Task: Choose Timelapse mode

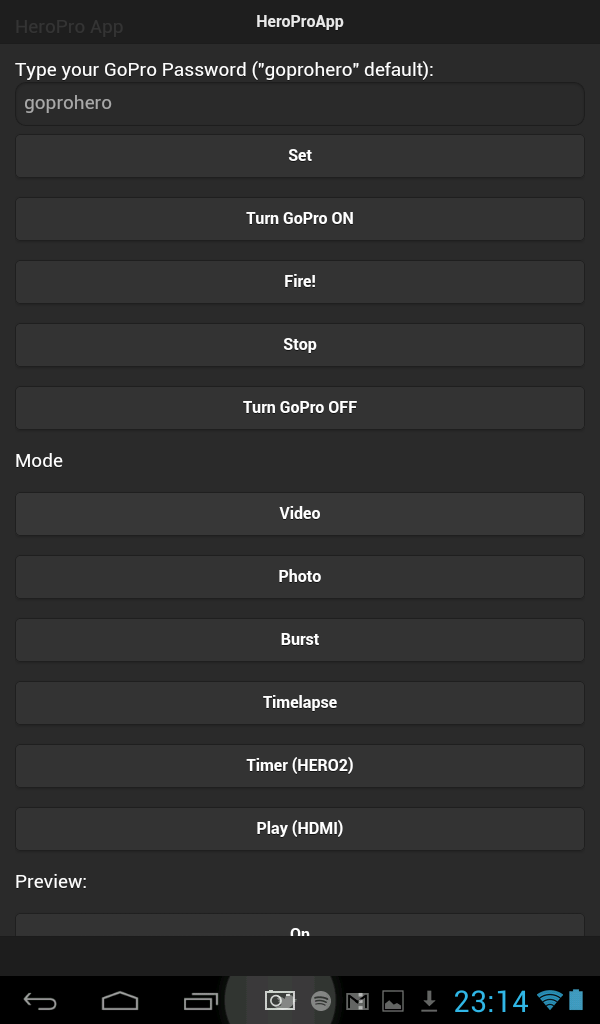Action: [x=300, y=702]
